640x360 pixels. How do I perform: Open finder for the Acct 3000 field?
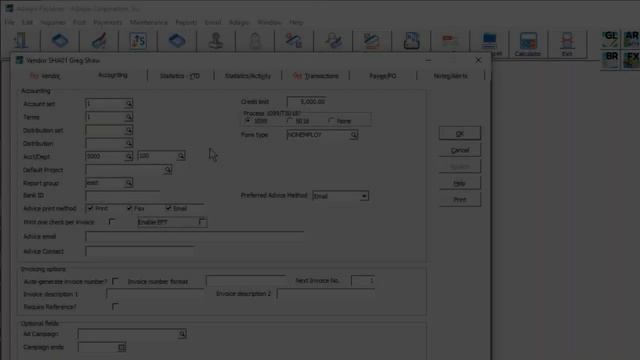click(x=129, y=156)
